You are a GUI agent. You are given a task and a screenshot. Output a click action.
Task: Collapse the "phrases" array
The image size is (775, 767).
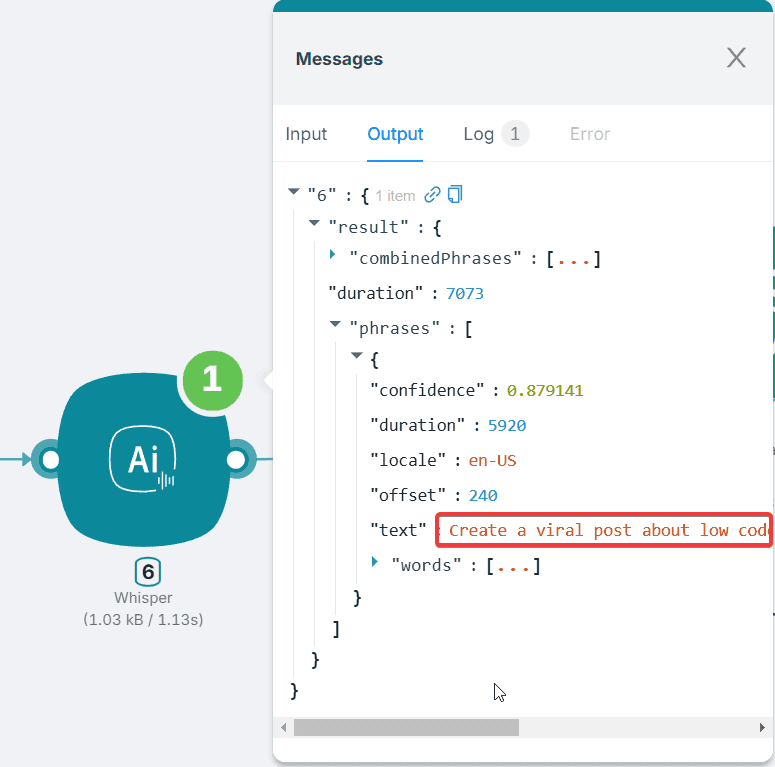335,326
